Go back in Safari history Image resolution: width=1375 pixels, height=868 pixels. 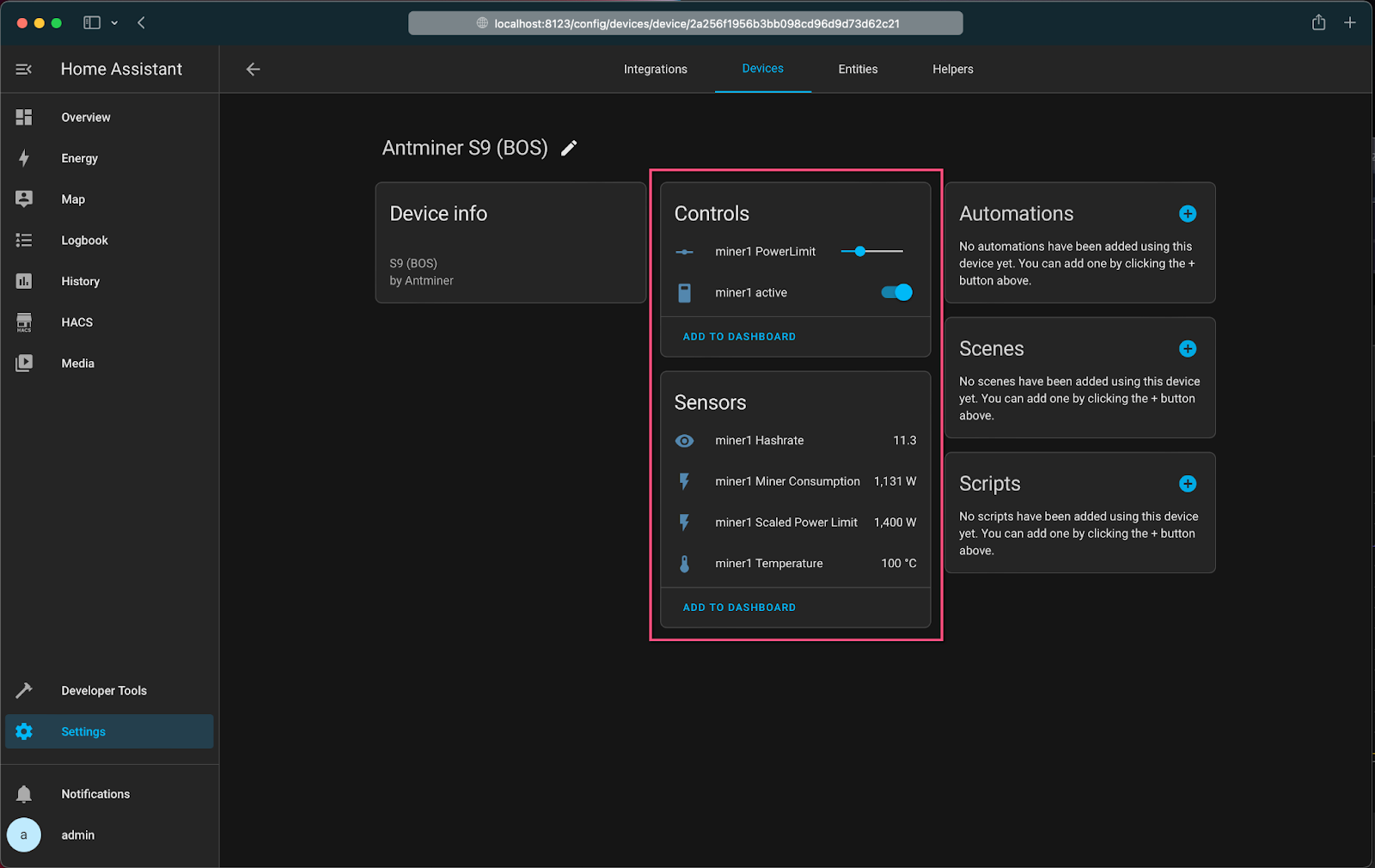point(141,22)
